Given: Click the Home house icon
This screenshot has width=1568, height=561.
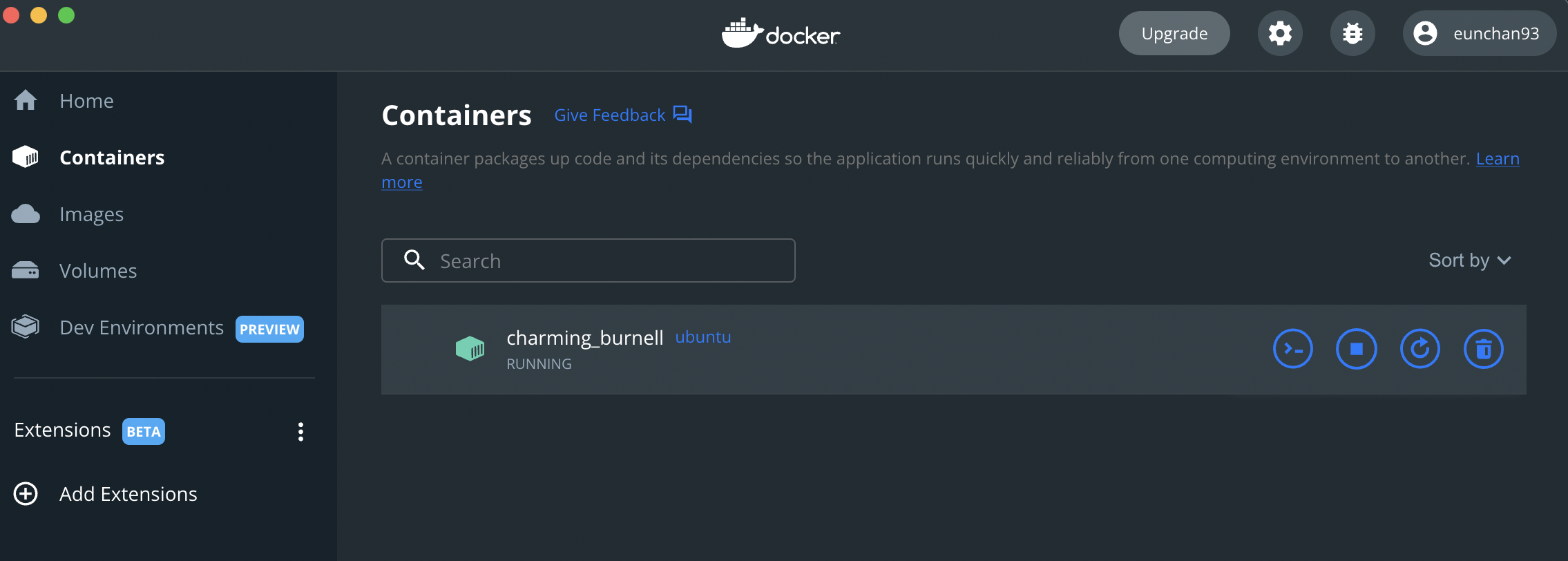Looking at the screenshot, I should 26,100.
